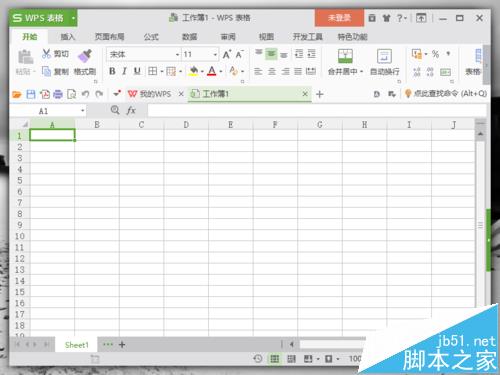
Task: Click the Cut scissors icon
Action: coord(46,54)
